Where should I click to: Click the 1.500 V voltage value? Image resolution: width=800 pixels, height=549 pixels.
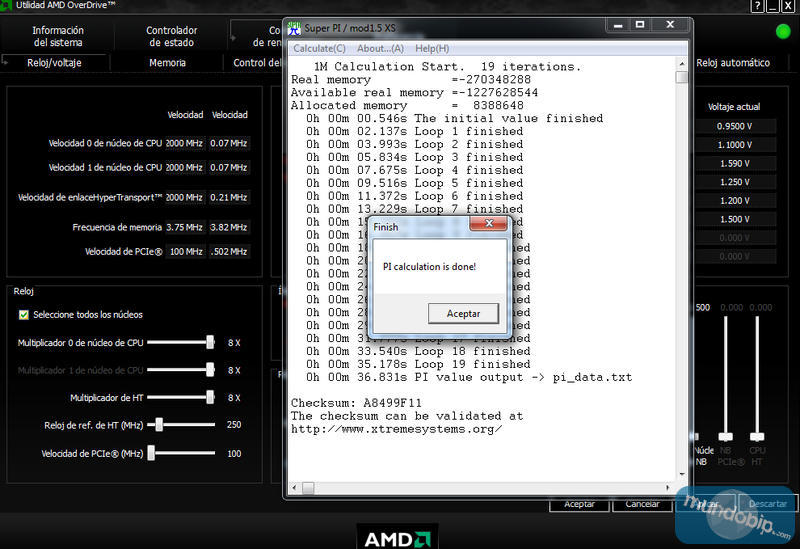tap(734, 219)
